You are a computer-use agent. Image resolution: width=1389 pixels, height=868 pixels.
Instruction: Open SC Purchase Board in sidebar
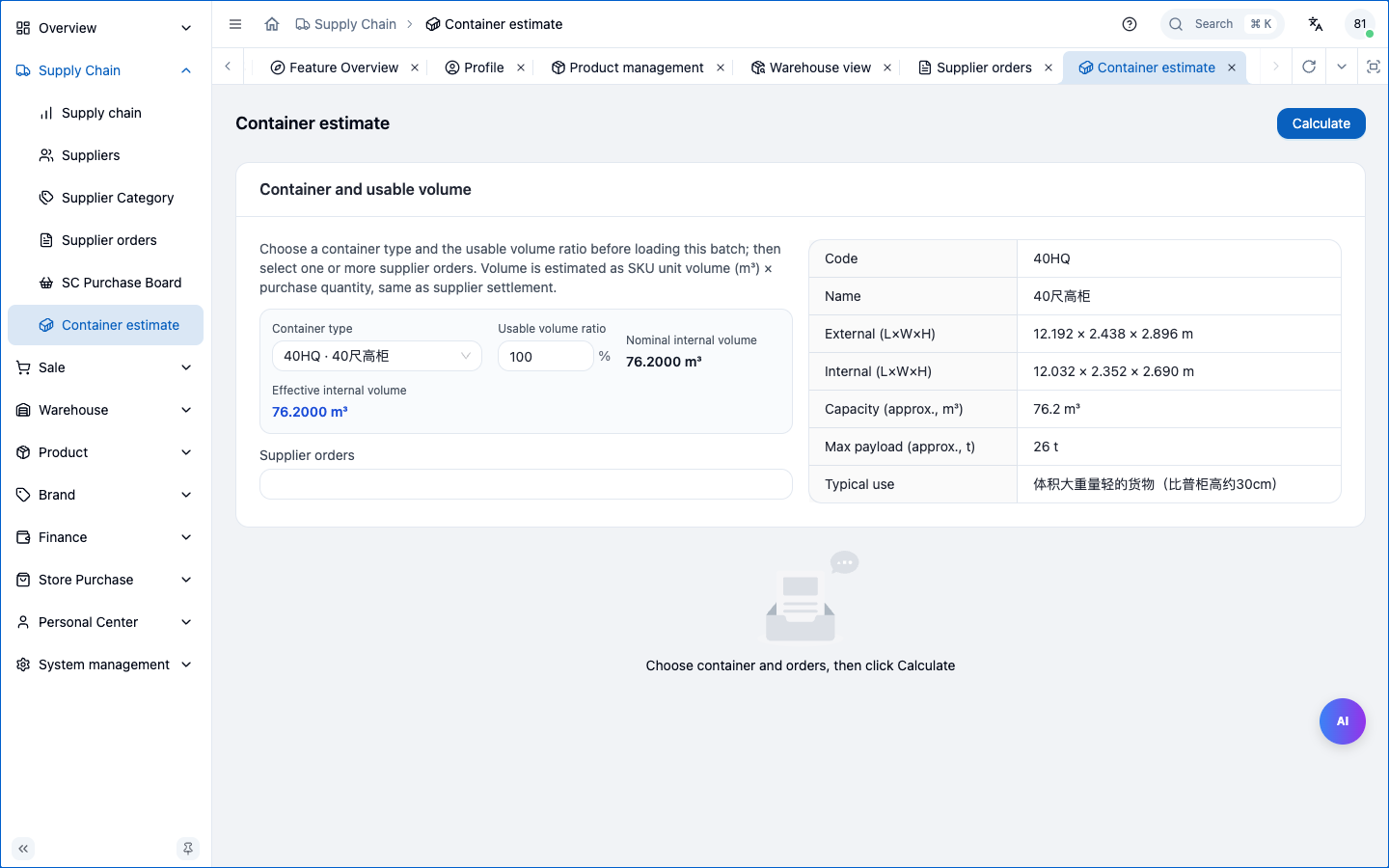click(x=105, y=283)
